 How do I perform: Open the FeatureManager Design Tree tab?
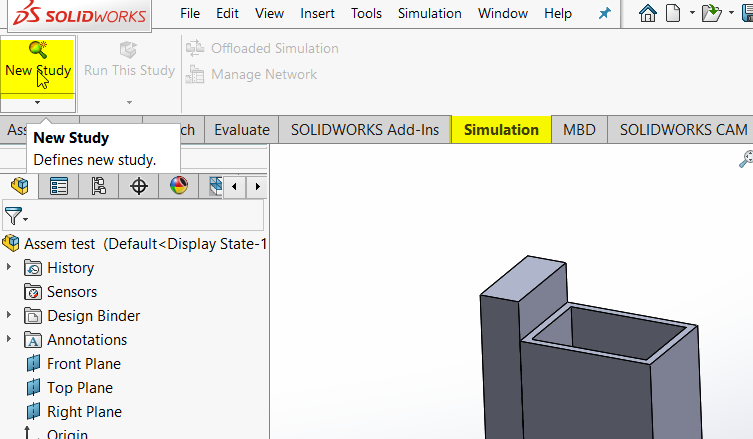click(x=19, y=186)
